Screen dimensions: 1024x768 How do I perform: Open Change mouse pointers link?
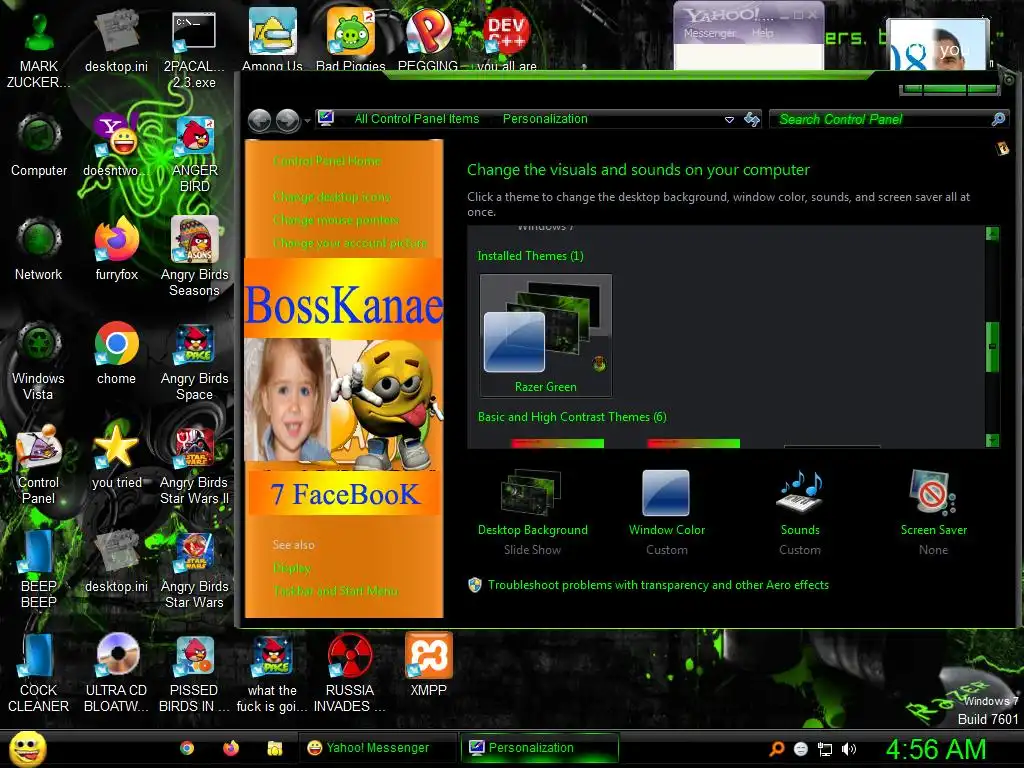[x=335, y=220]
